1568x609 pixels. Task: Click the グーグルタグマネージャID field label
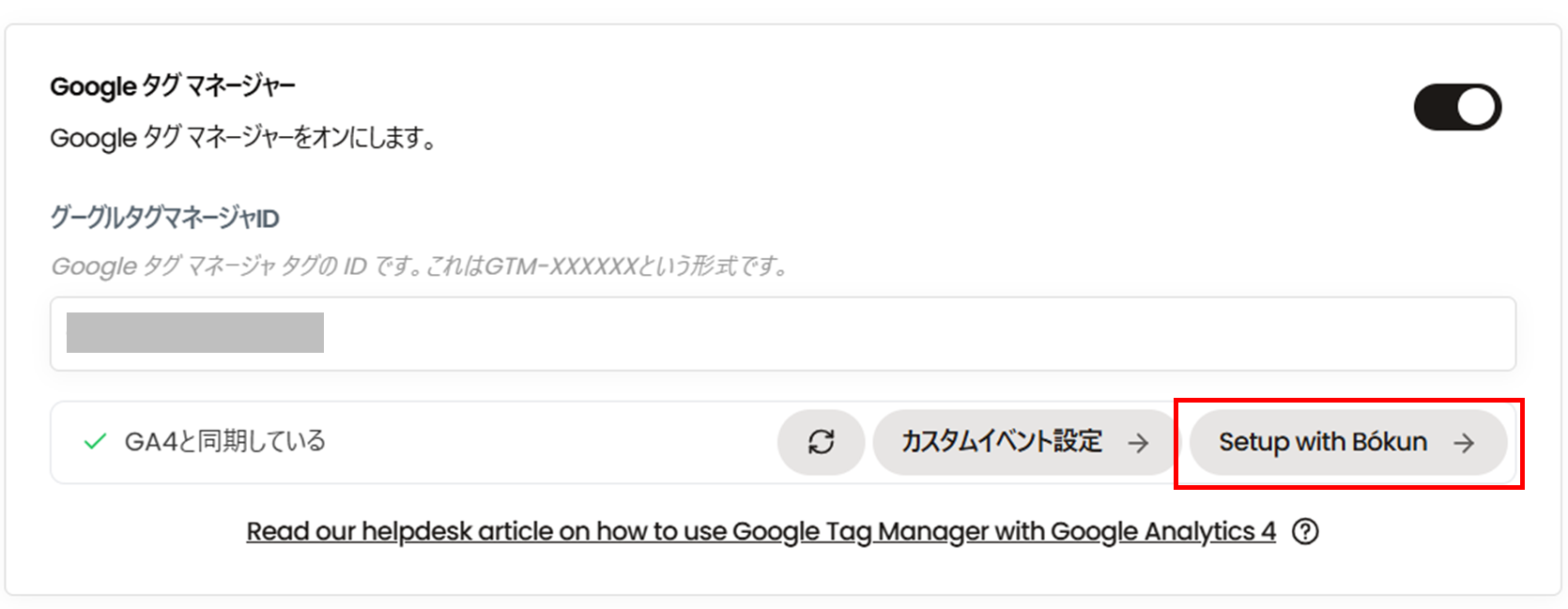tap(164, 219)
